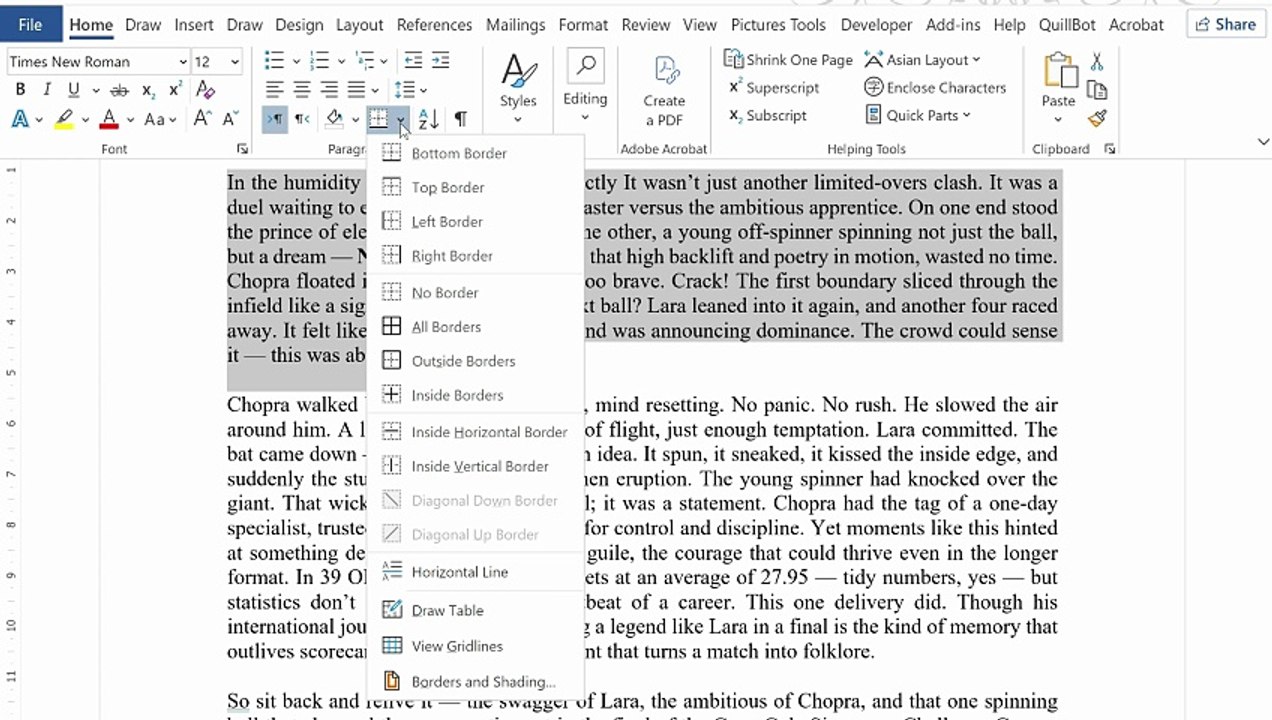
Task: Launch the Clipboard pane launcher
Action: (1109, 149)
